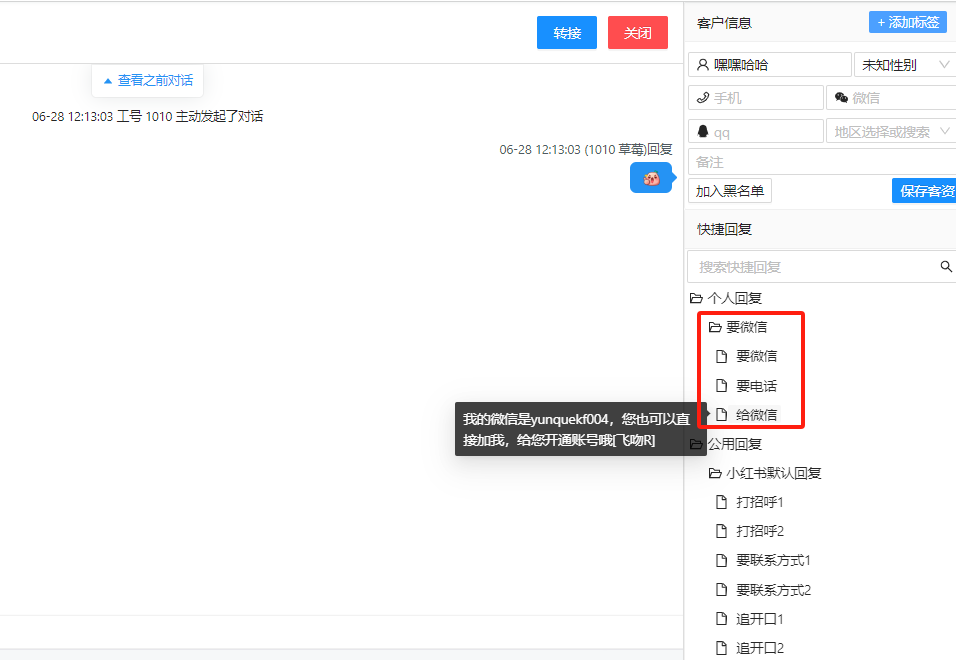Click the file icon beside 打招呼1
956x660 pixels.
pos(721,502)
